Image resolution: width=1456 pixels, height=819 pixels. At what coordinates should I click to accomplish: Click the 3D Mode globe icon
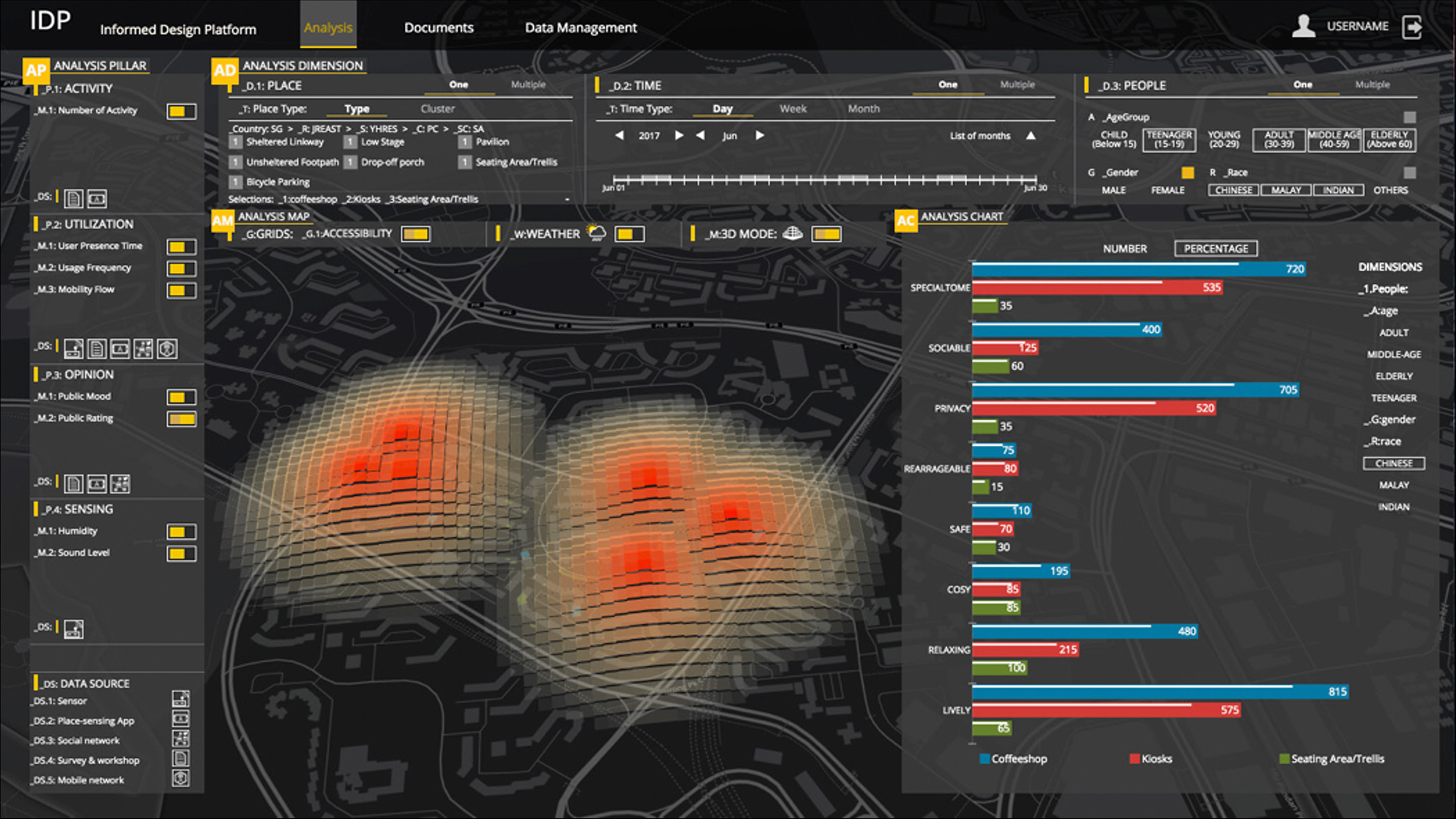click(792, 234)
